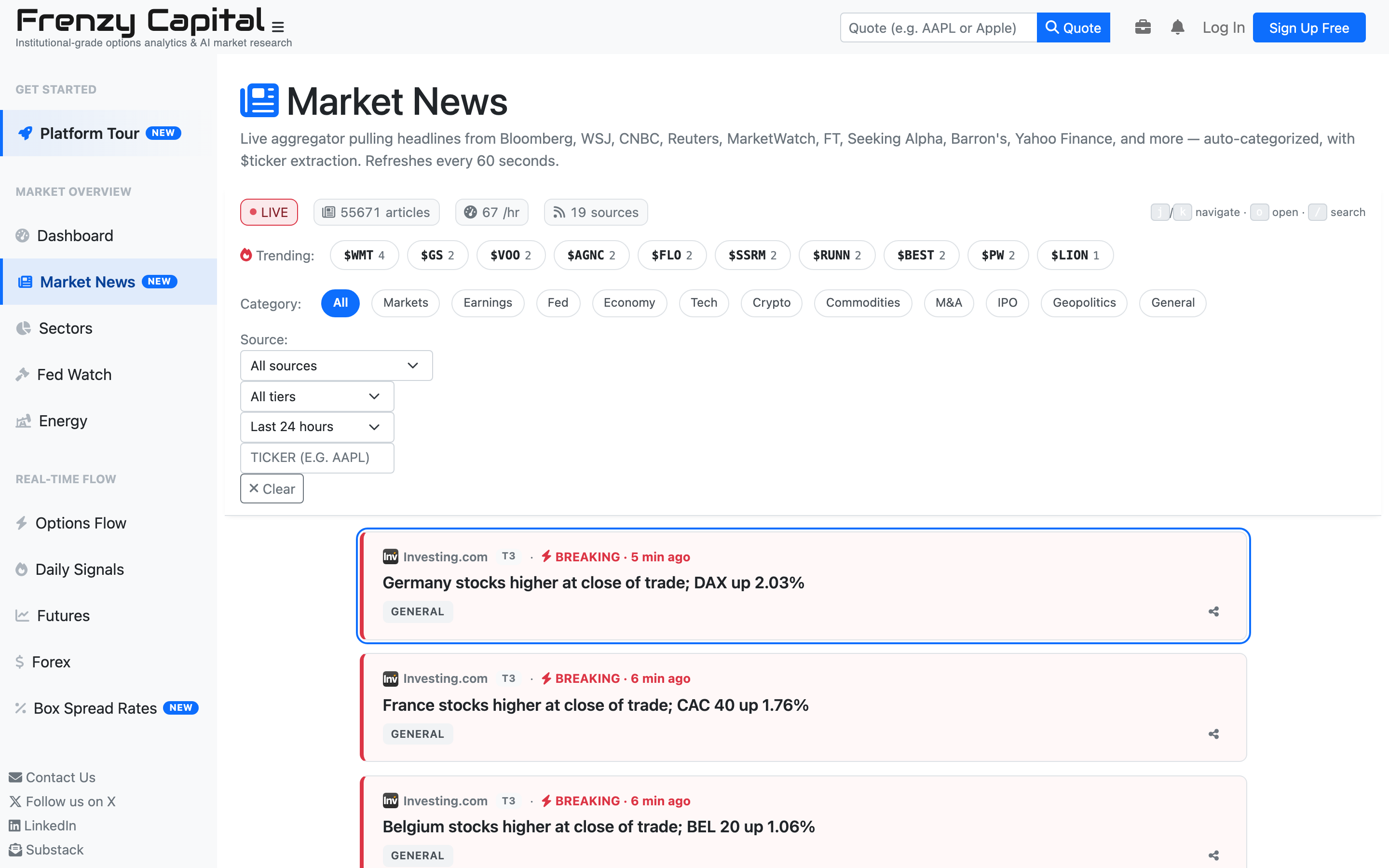Click the Investing.com logo on the BEL 20 article

click(x=390, y=800)
